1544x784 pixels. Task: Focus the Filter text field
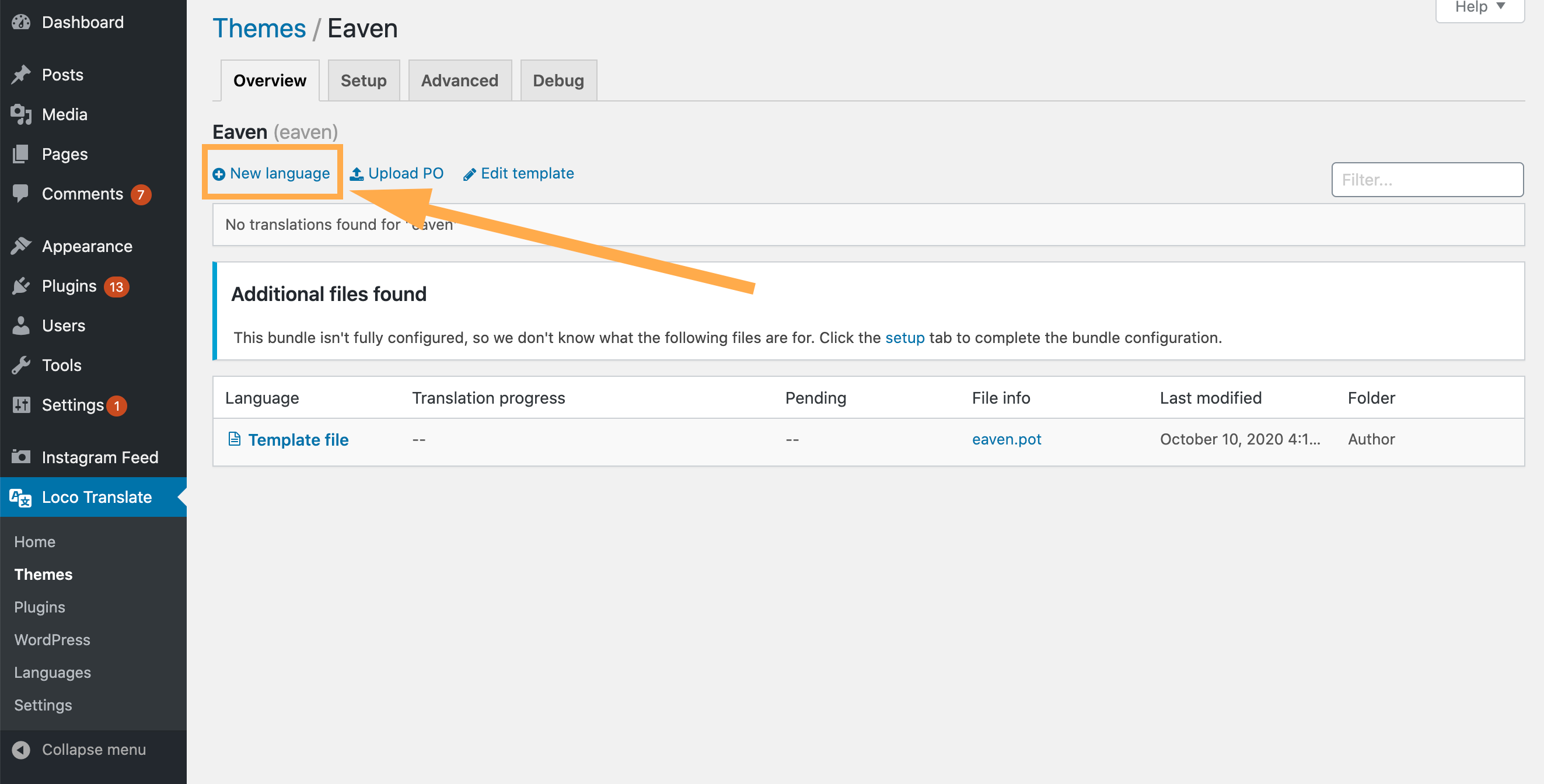tap(1427, 179)
